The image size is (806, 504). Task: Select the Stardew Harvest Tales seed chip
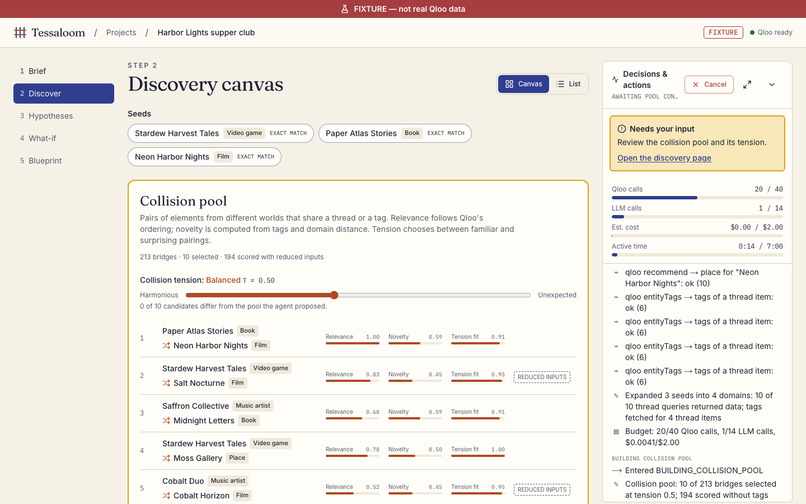pyautogui.click(x=221, y=133)
